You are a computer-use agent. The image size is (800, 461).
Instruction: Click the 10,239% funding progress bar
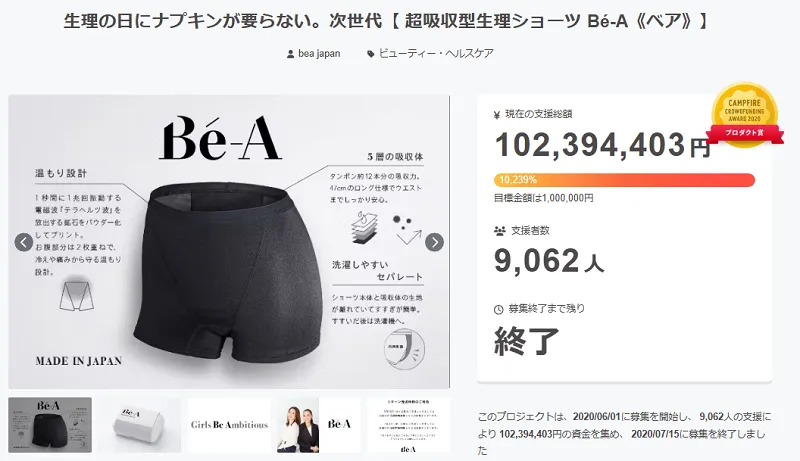click(x=624, y=180)
